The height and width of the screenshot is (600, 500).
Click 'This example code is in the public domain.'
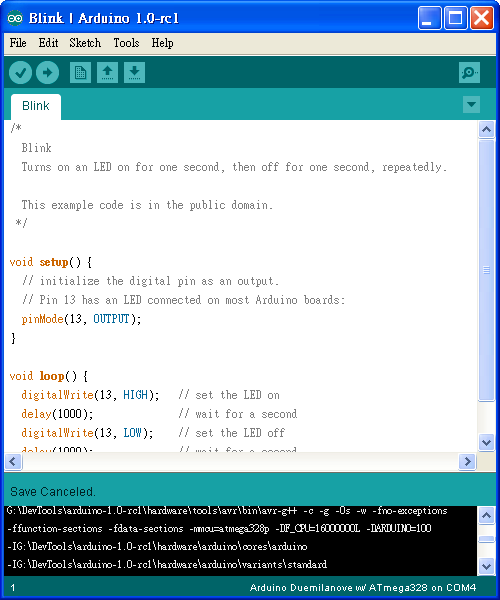click(147, 205)
